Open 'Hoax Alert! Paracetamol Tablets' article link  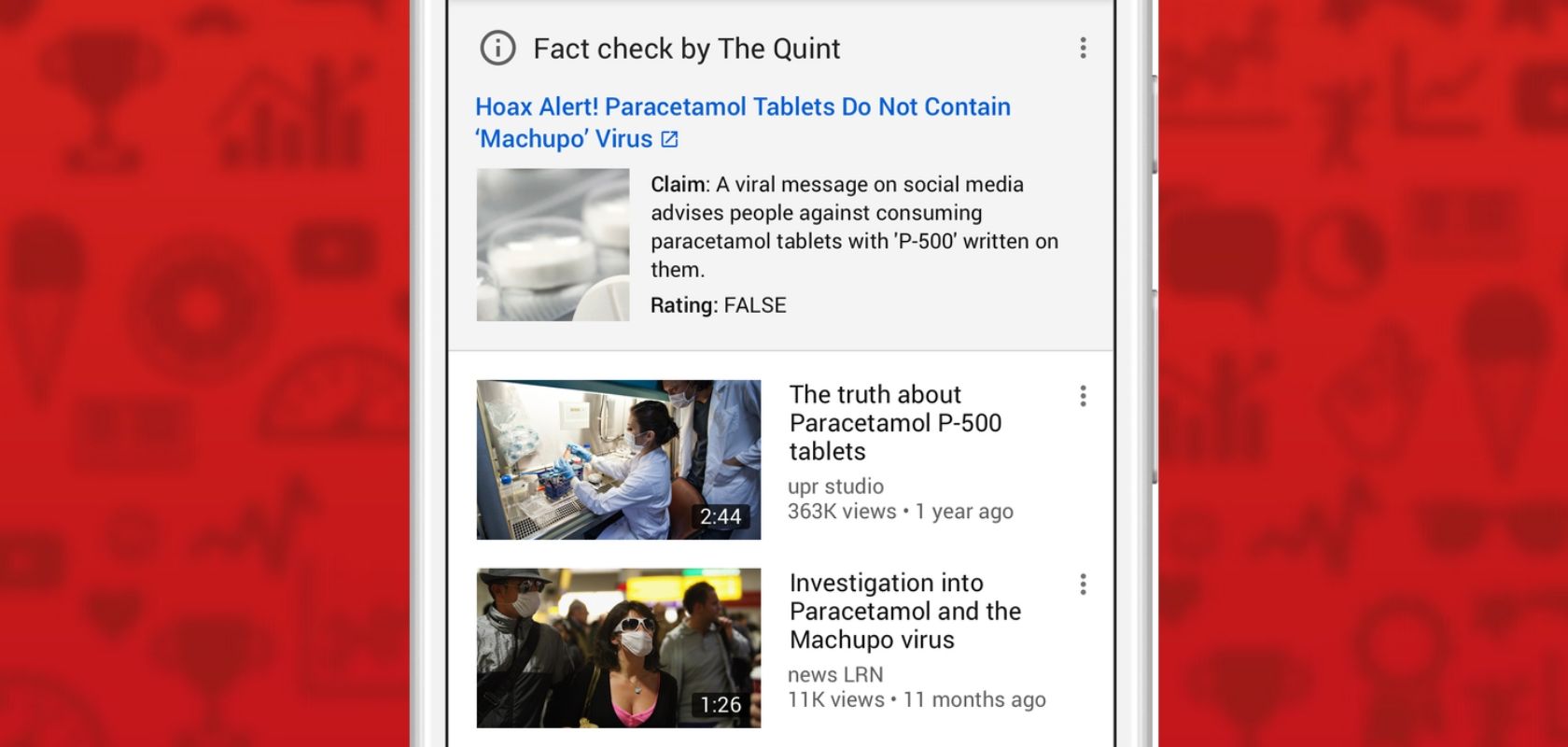[x=742, y=122]
